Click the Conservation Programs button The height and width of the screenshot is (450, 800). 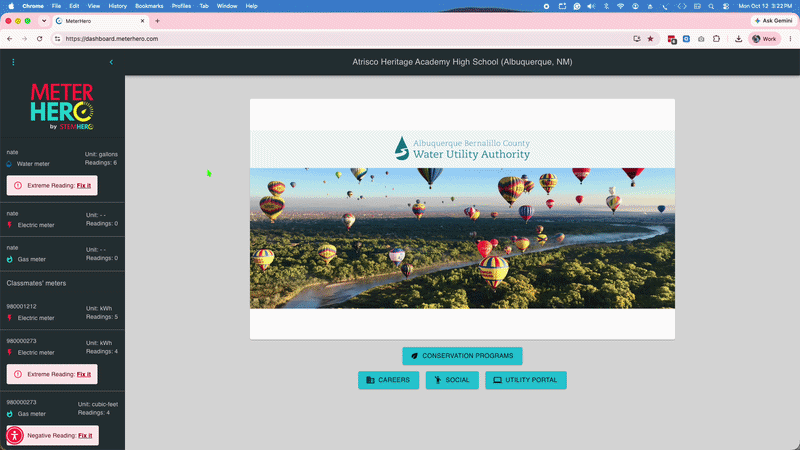[x=462, y=356]
